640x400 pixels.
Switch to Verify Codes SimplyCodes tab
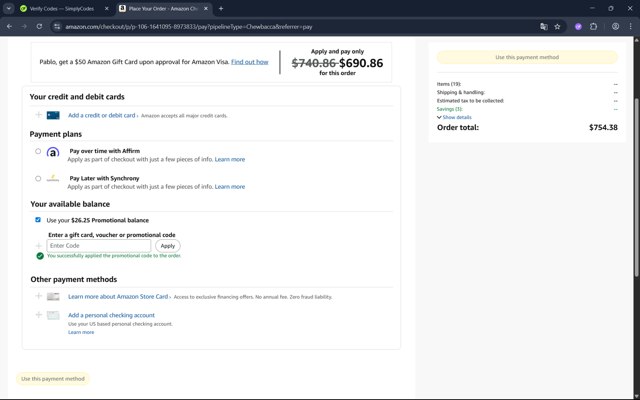[61, 9]
